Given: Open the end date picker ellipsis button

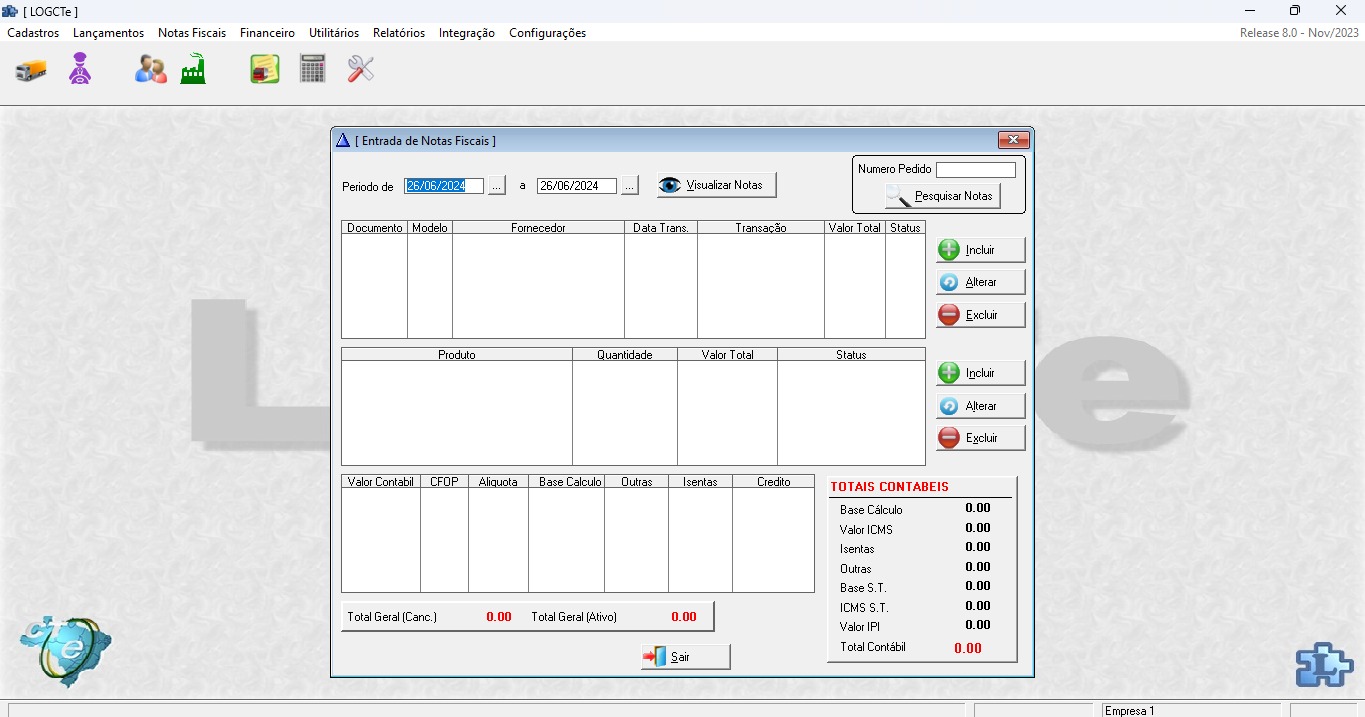Looking at the screenshot, I should click(x=629, y=186).
